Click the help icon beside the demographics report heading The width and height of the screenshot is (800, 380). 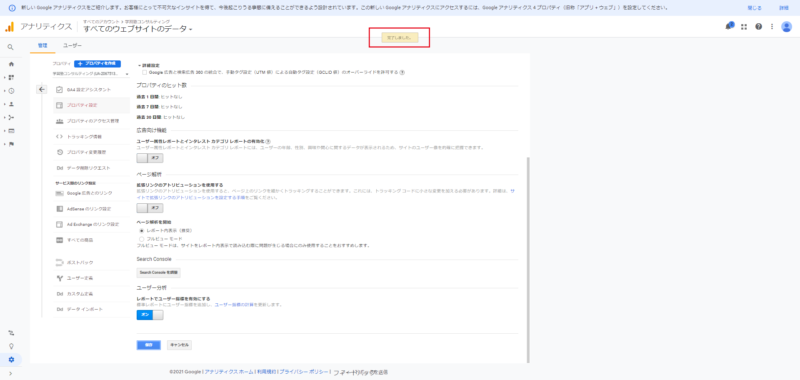coord(268,141)
